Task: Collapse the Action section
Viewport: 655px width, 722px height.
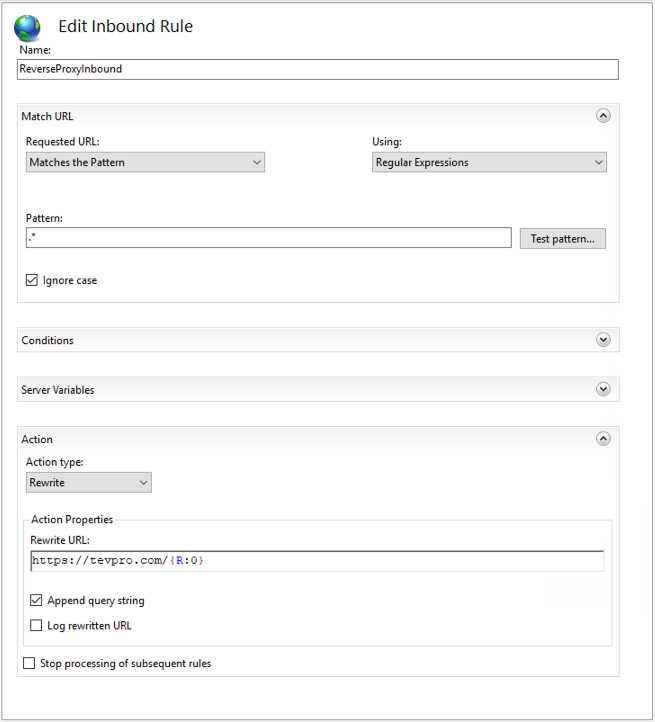Action: point(603,439)
